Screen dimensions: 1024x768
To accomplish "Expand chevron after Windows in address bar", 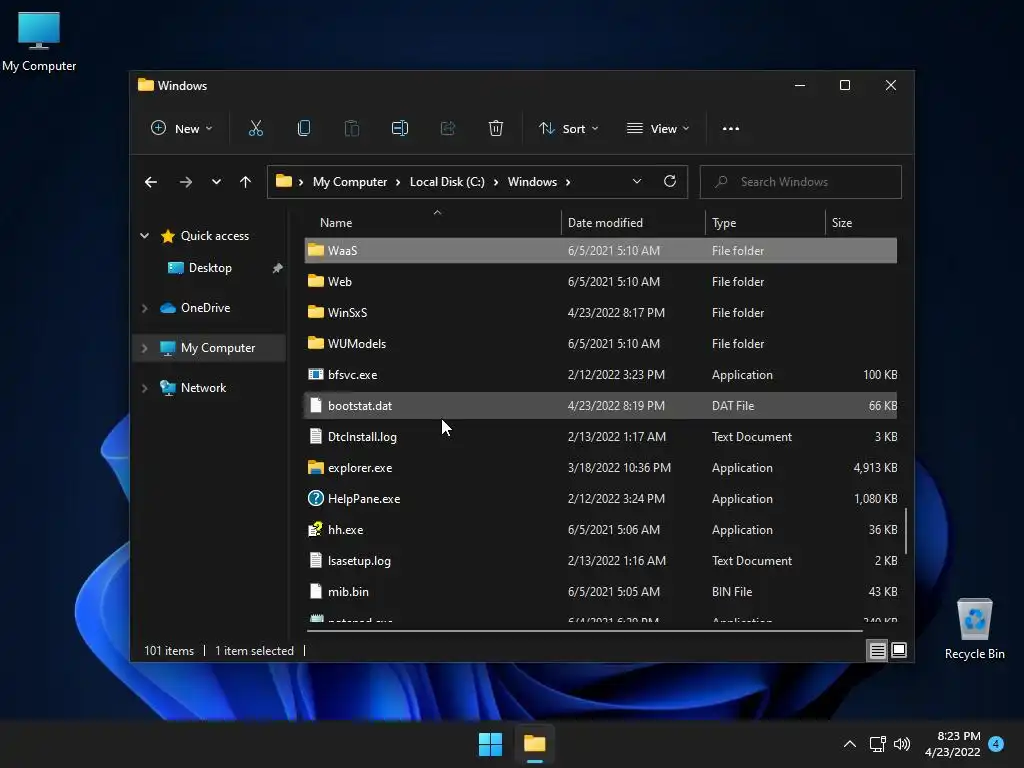I will (568, 182).
